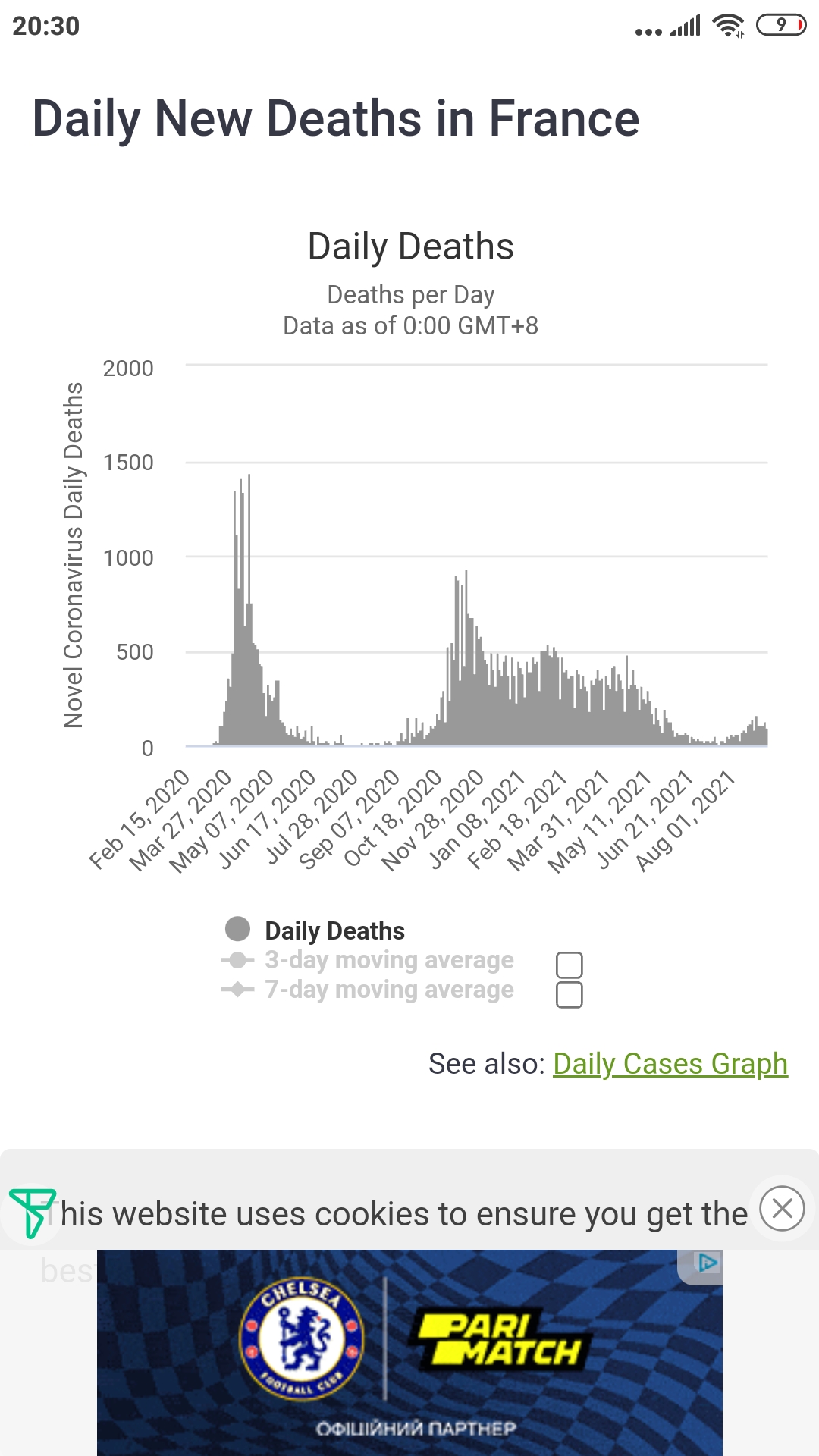Tap the cellular signal strength icon
The width and height of the screenshot is (819, 1456).
coord(686,27)
